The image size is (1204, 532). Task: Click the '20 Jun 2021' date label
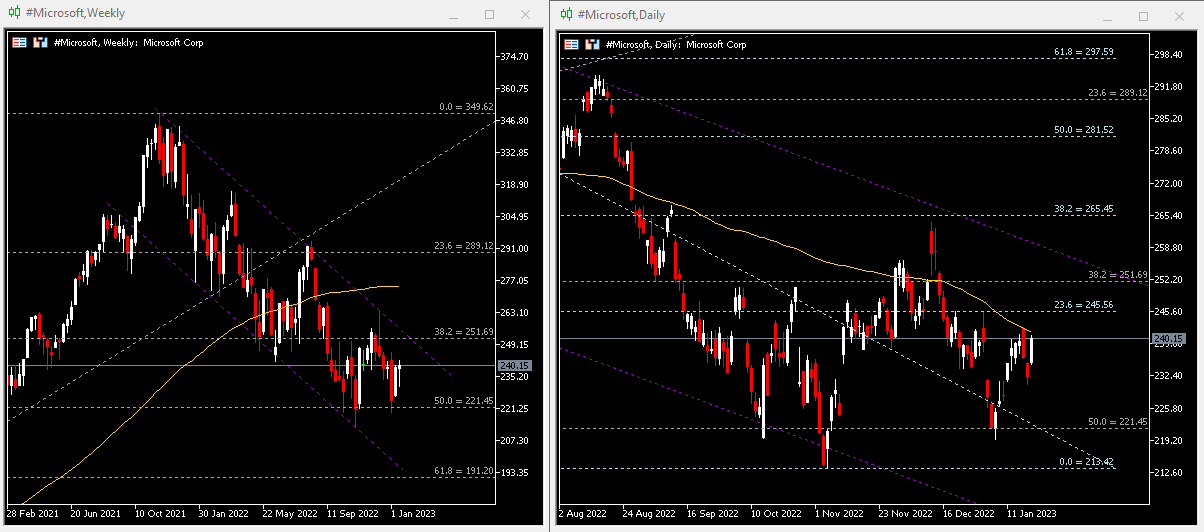95,513
